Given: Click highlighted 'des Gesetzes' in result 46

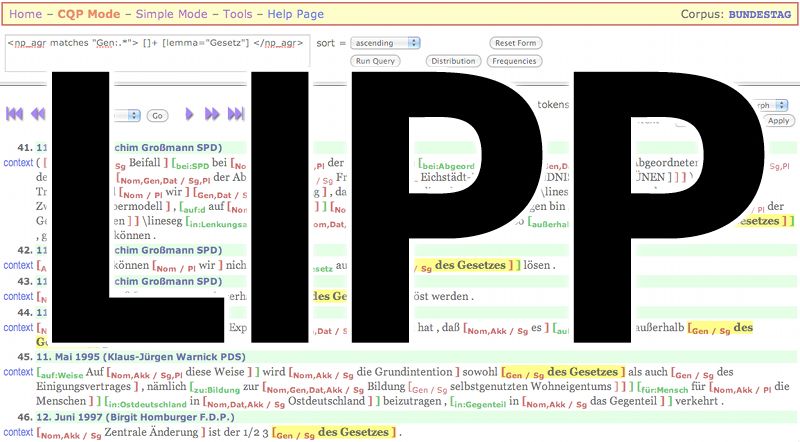Looking at the screenshot, I should point(353,432).
